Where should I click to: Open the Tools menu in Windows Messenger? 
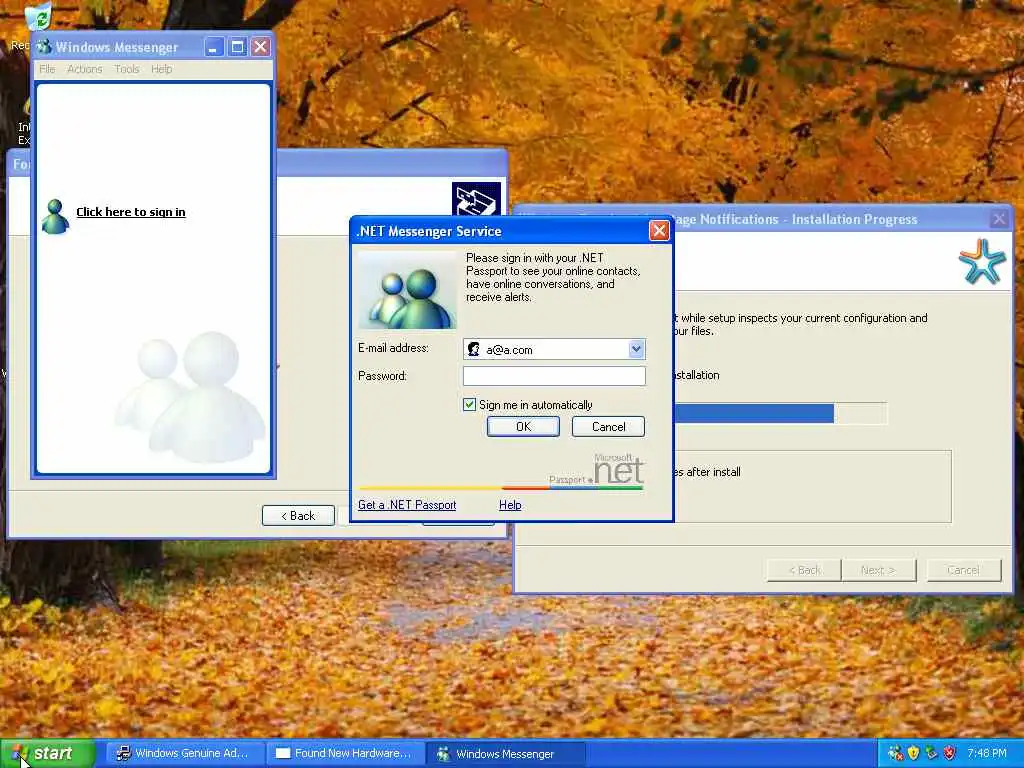click(x=127, y=69)
